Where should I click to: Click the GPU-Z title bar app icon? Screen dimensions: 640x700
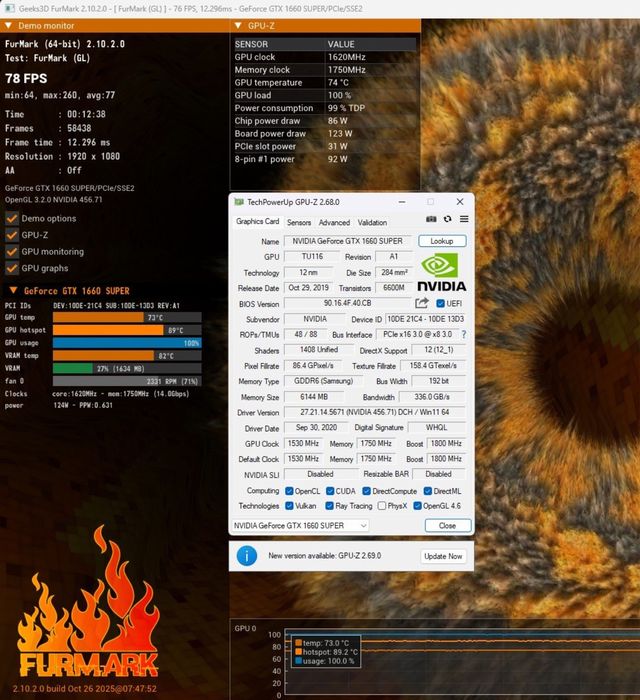coord(239,202)
